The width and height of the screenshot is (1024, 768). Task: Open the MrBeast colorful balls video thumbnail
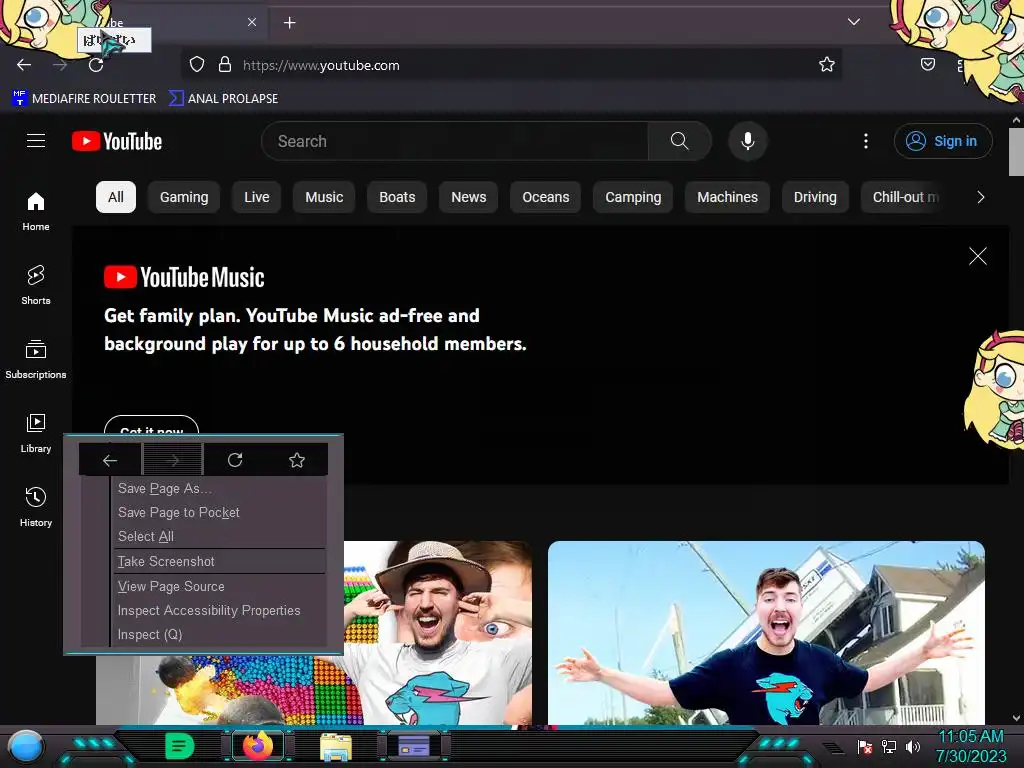click(438, 632)
